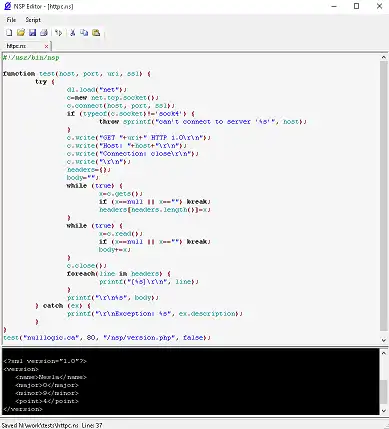
Task: Click the NSP Editor app icon in title bar
Action: [x=7, y=6]
